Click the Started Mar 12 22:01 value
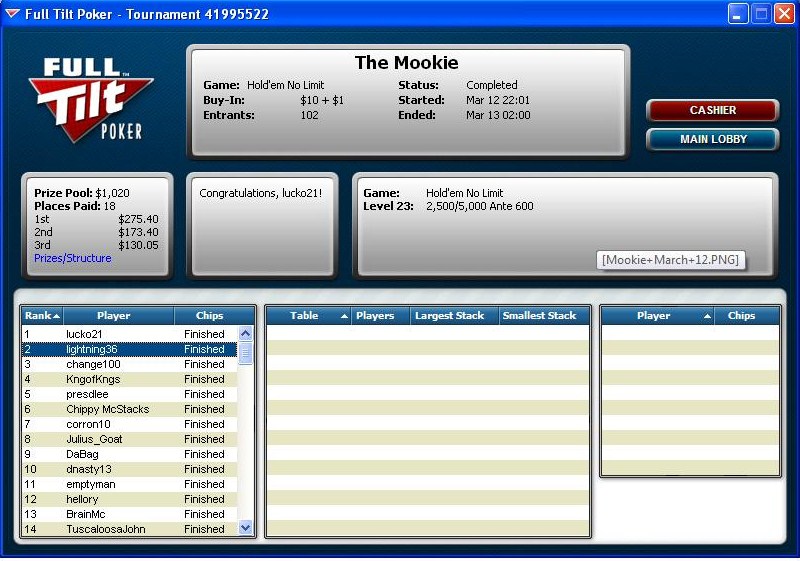This screenshot has width=800, height=561. click(498, 100)
